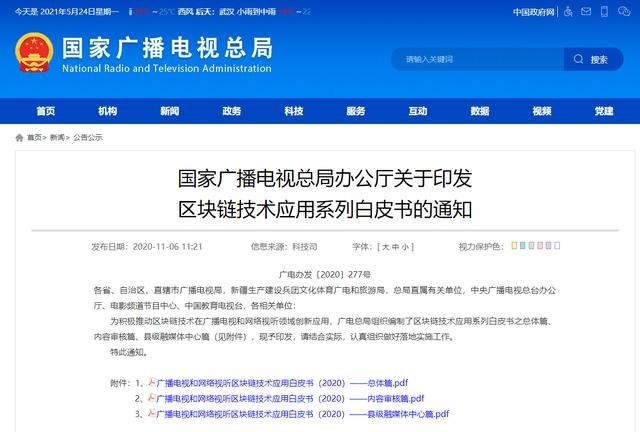Screen dimensions: 640x432
Task: Open 公告公示 breadcrumb link
Action: (x=87, y=137)
